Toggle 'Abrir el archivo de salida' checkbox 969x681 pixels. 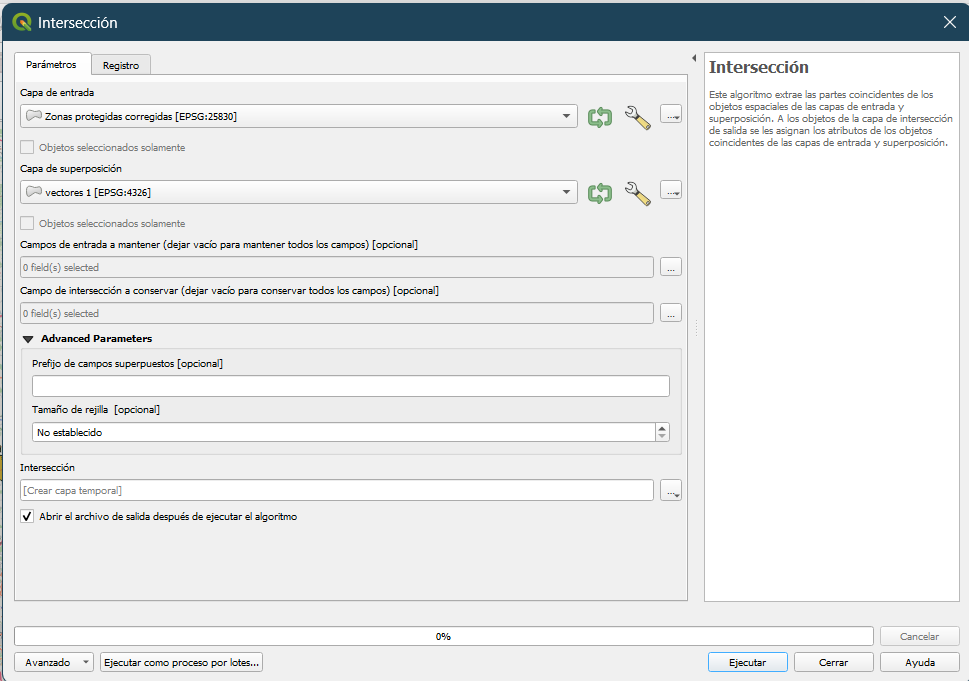(x=27, y=517)
